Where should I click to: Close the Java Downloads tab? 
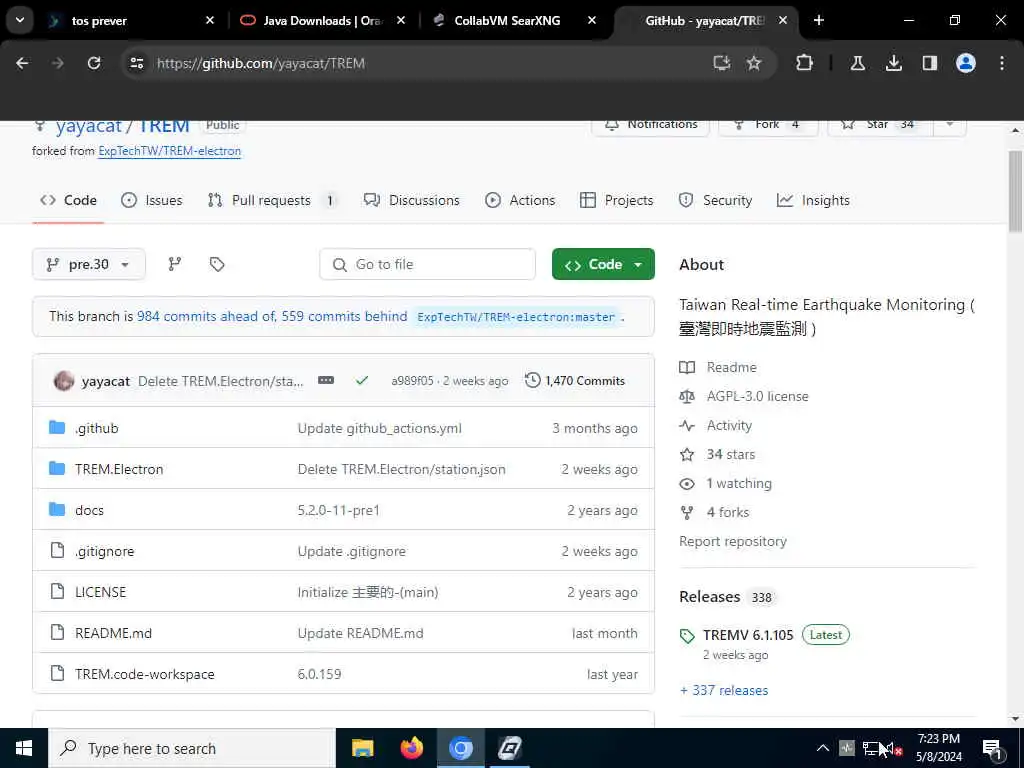tap(401, 20)
